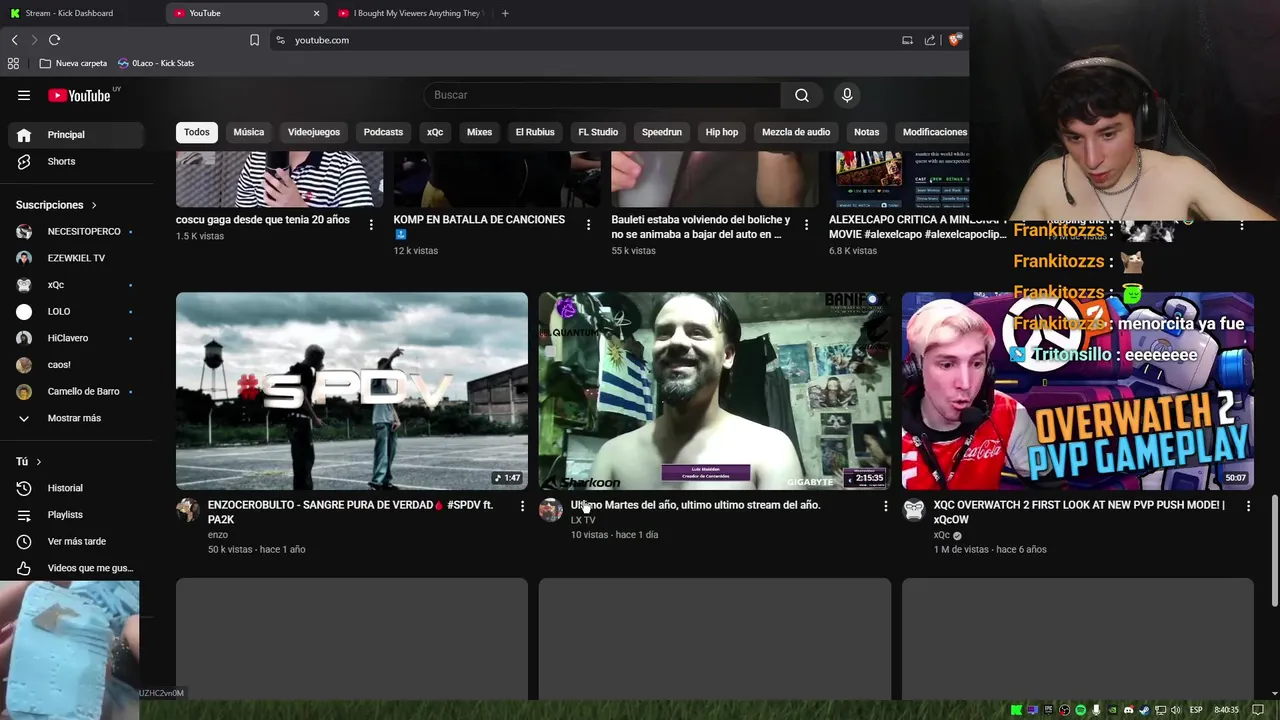The image size is (1280, 720).
Task: Open EZEWKIEL TV subscription channel
Action: [74, 258]
